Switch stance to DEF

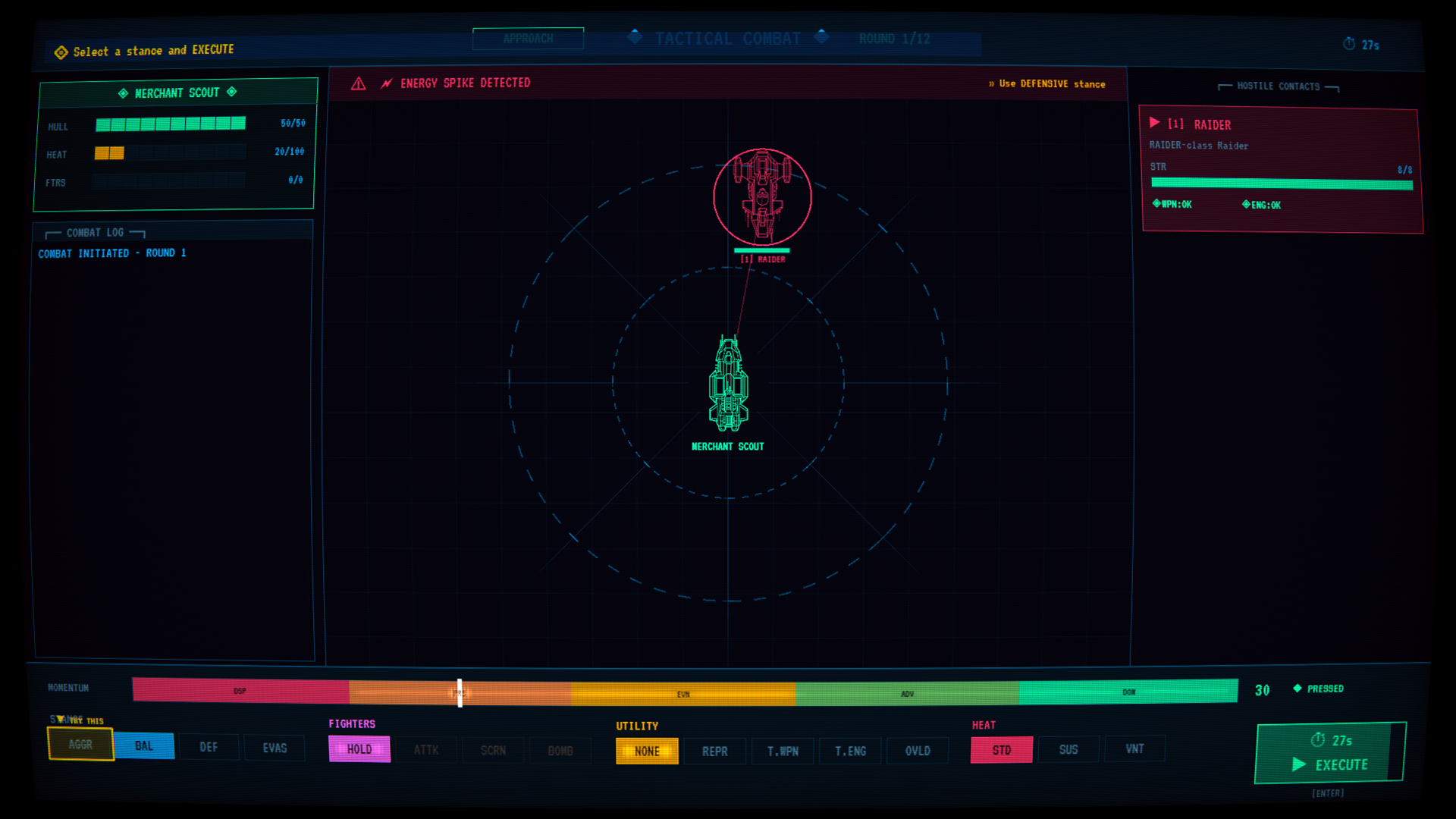209,747
